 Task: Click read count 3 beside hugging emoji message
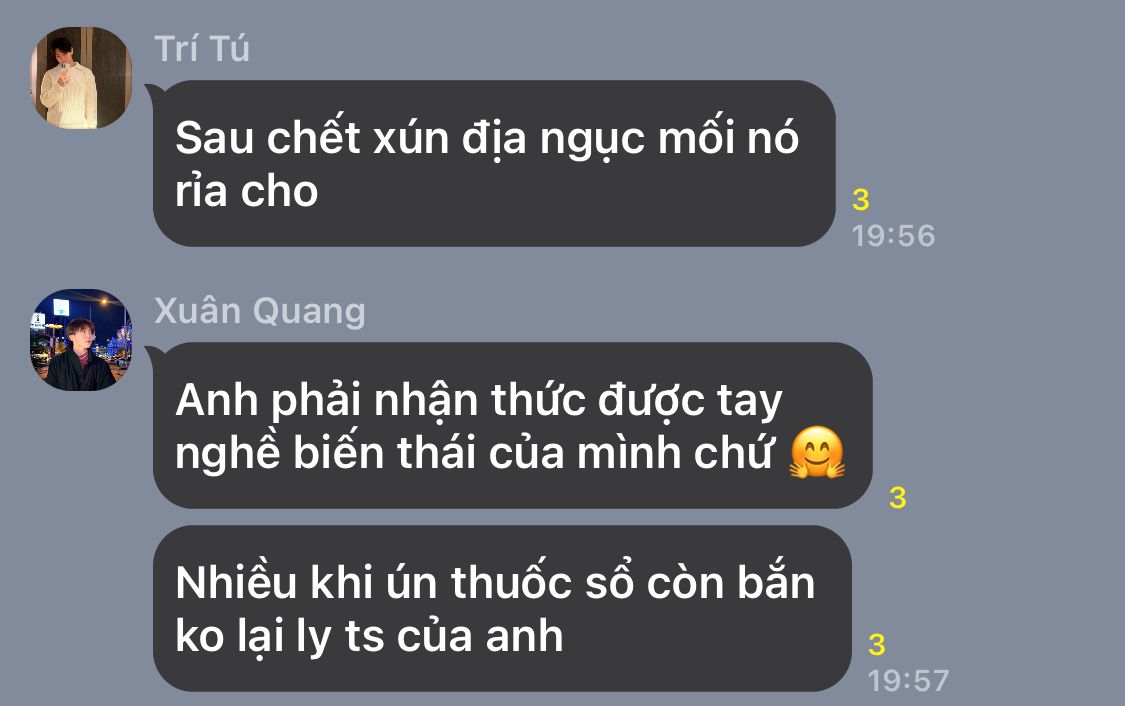[897, 497]
